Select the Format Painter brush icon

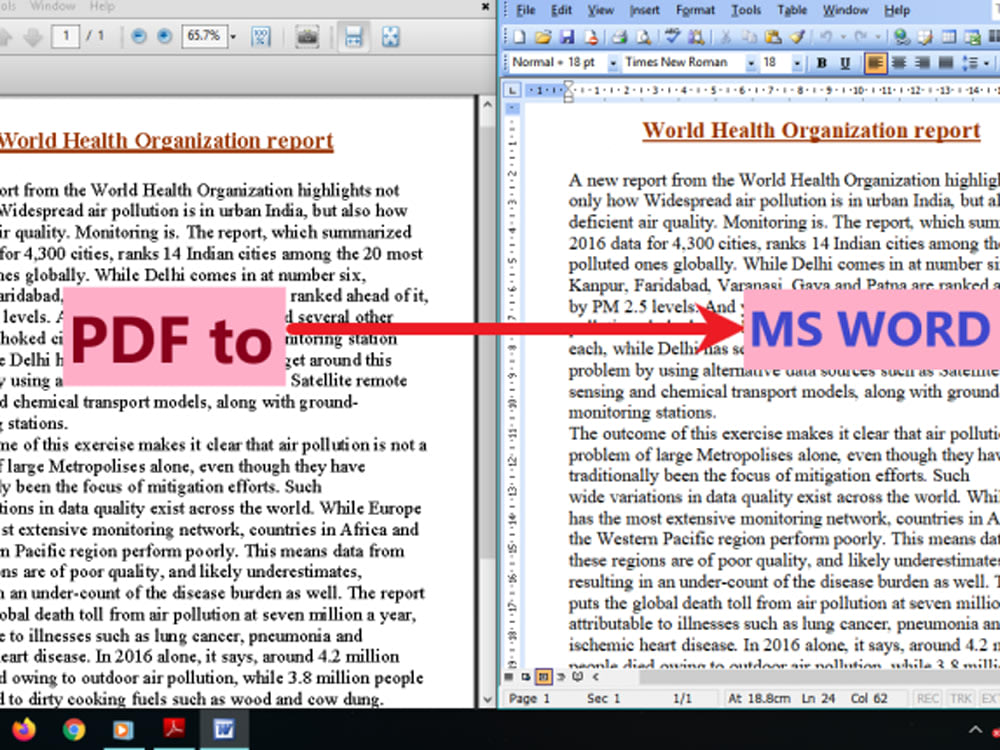(x=797, y=37)
